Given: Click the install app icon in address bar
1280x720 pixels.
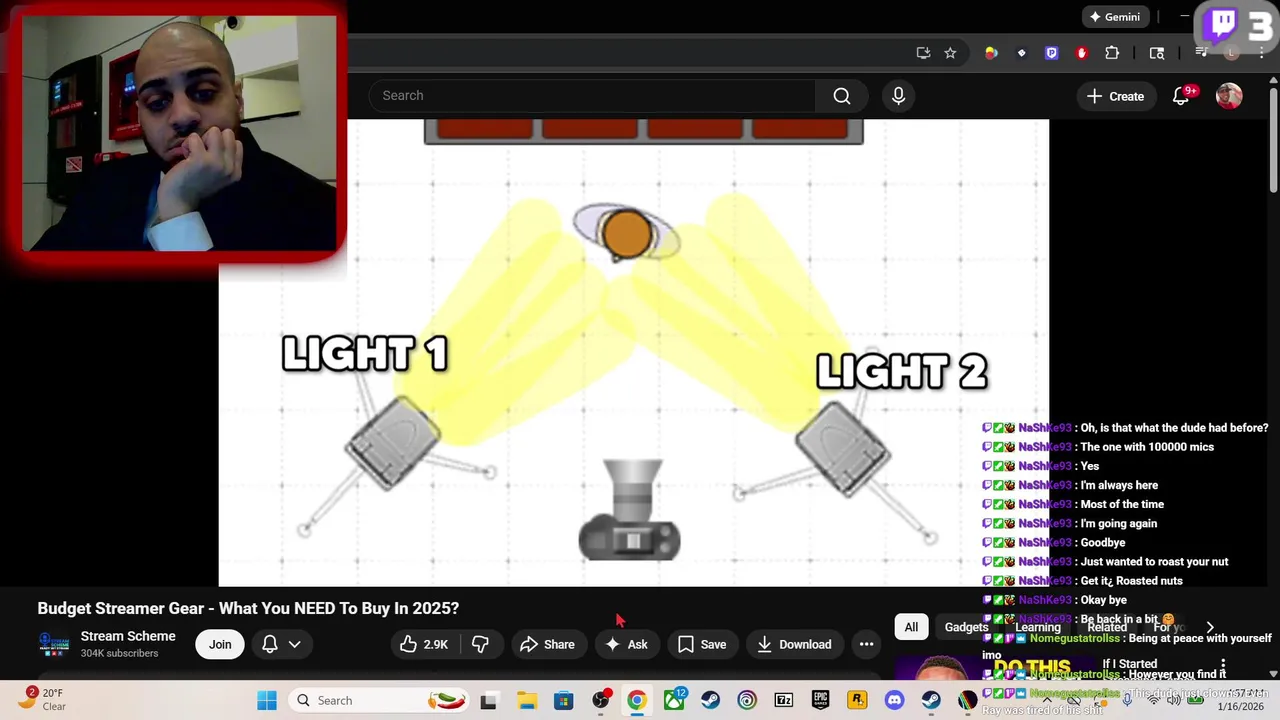Looking at the screenshot, I should 923,53.
